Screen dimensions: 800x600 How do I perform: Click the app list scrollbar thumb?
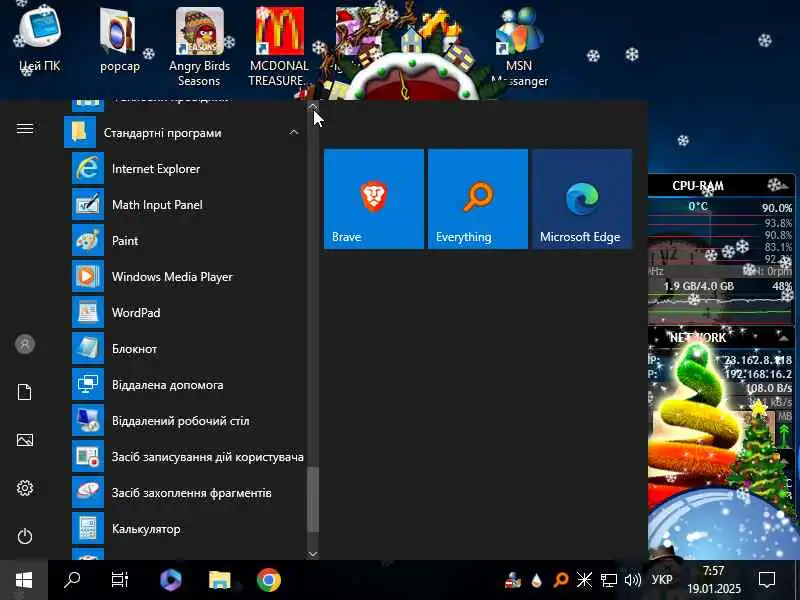coord(313,499)
